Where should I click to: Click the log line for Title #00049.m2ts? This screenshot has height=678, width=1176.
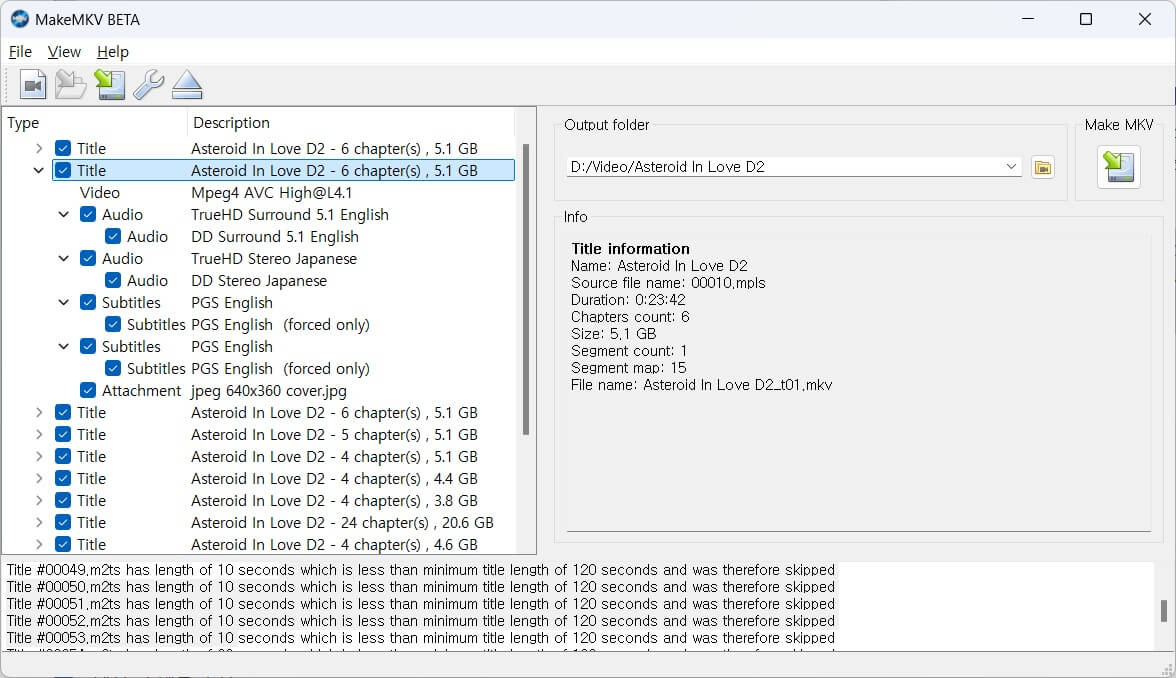pos(421,570)
